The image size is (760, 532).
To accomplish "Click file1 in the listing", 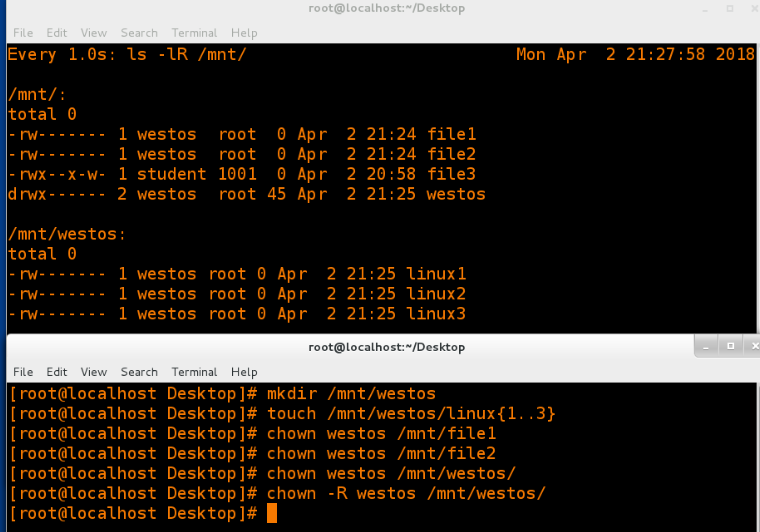I will (x=451, y=134).
